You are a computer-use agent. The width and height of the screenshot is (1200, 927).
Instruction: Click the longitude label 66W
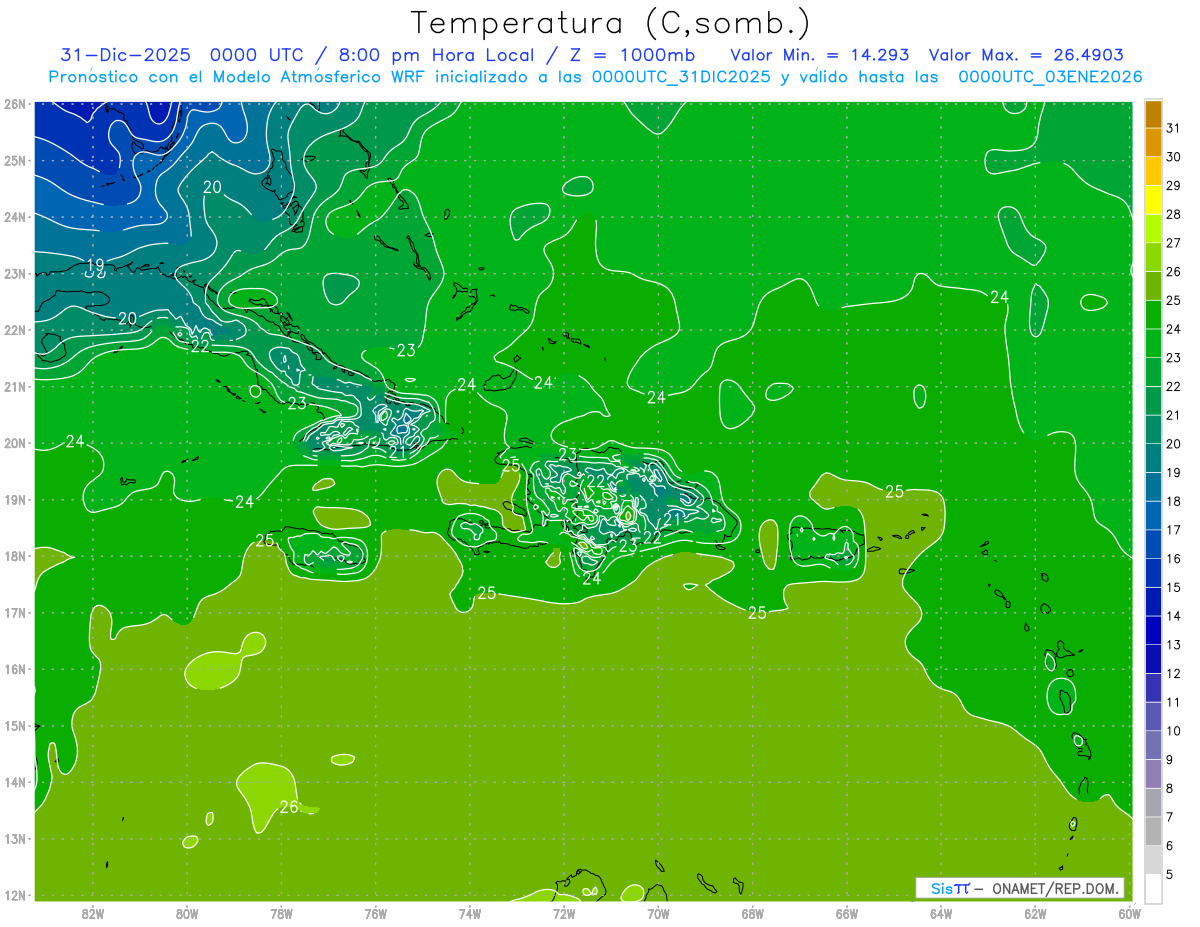847,913
